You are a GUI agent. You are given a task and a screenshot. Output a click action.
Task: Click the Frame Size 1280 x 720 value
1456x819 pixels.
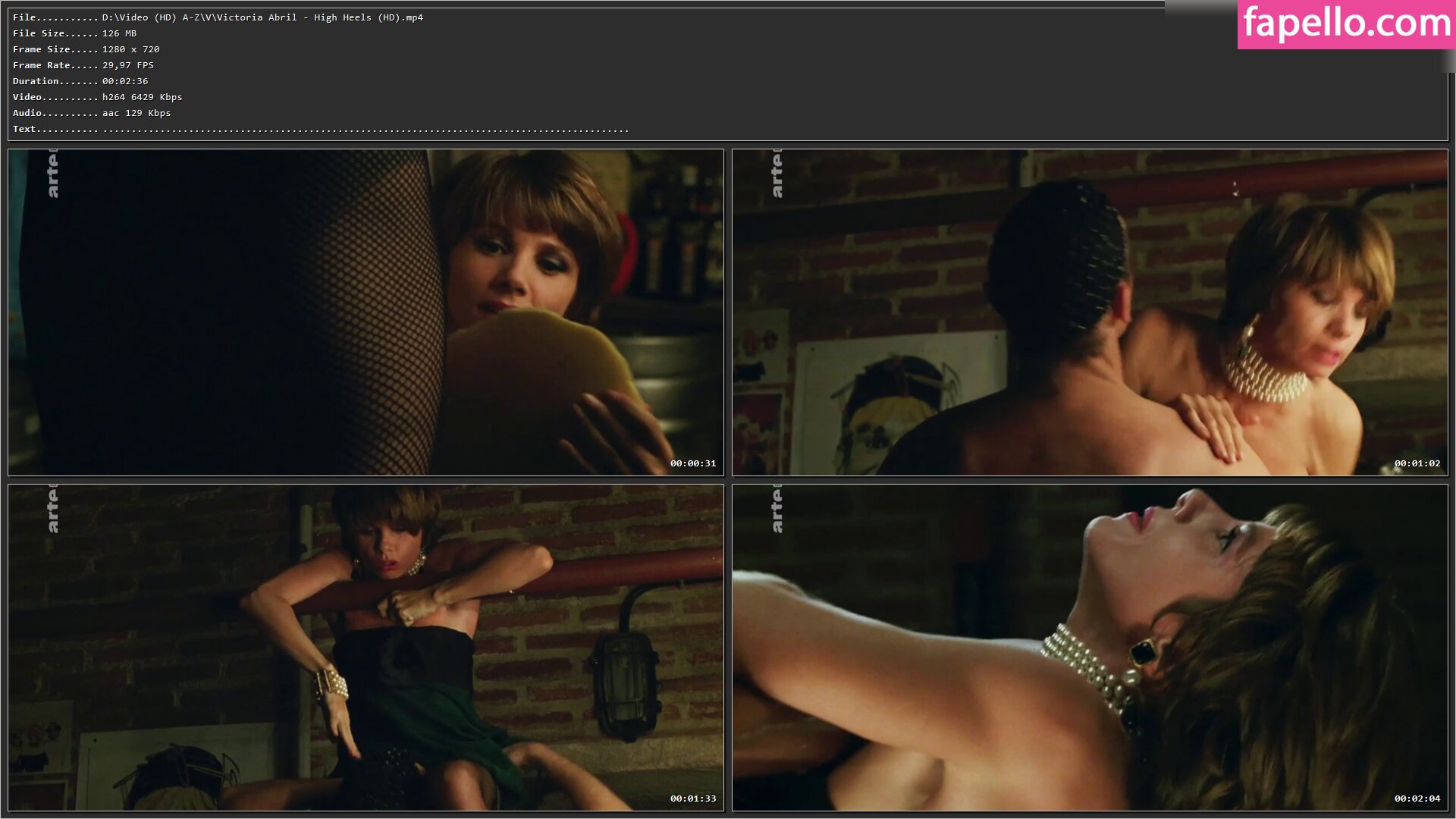[x=130, y=49]
